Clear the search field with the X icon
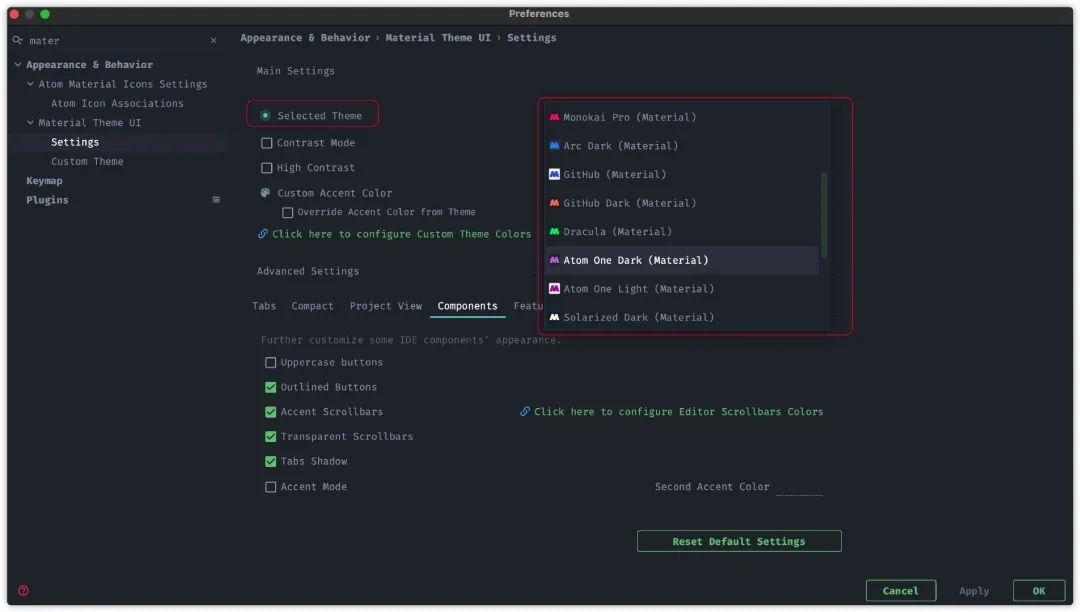The image size is (1080, 612). [214, 41]
